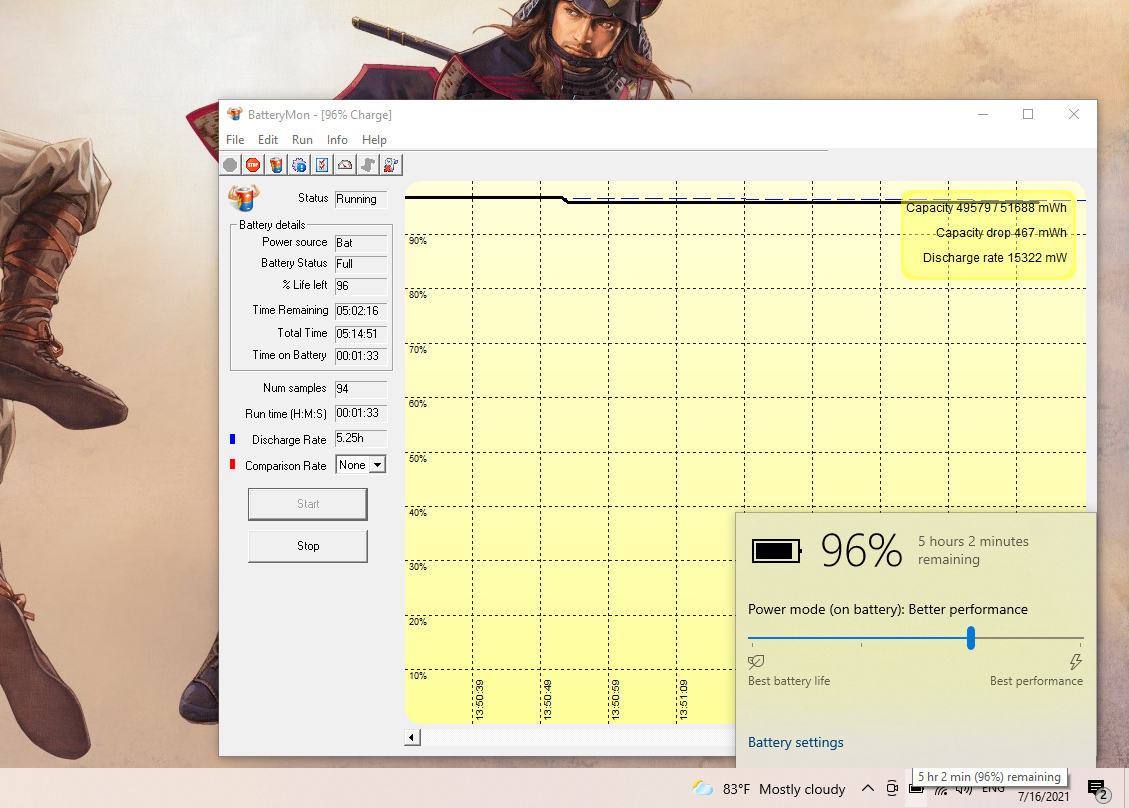Click the grey boot-shaped toolbar icon

coord(368,165)
